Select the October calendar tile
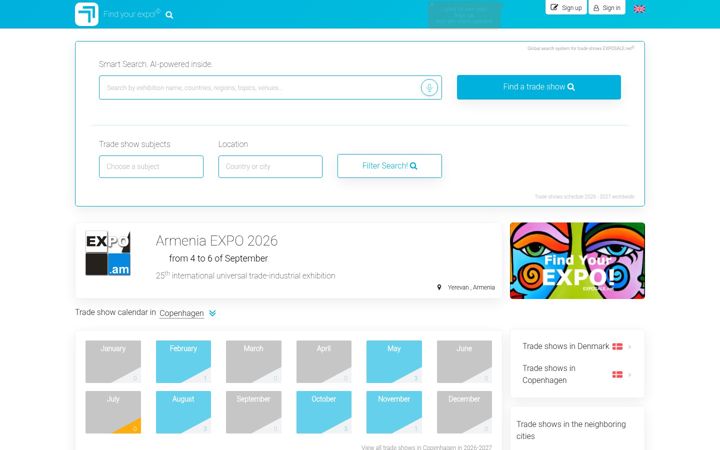 (324, 412)
